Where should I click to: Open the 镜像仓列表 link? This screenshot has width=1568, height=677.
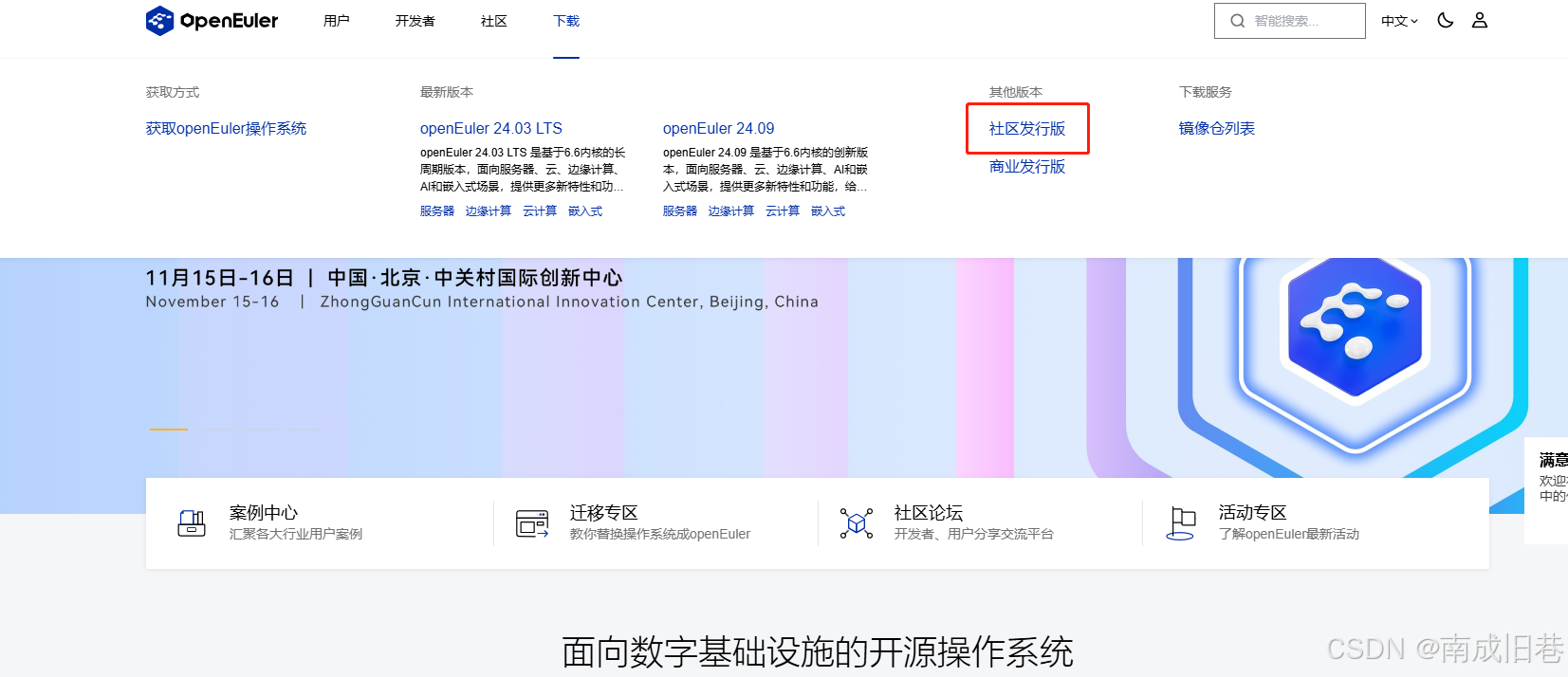(x=1217, y=128)
